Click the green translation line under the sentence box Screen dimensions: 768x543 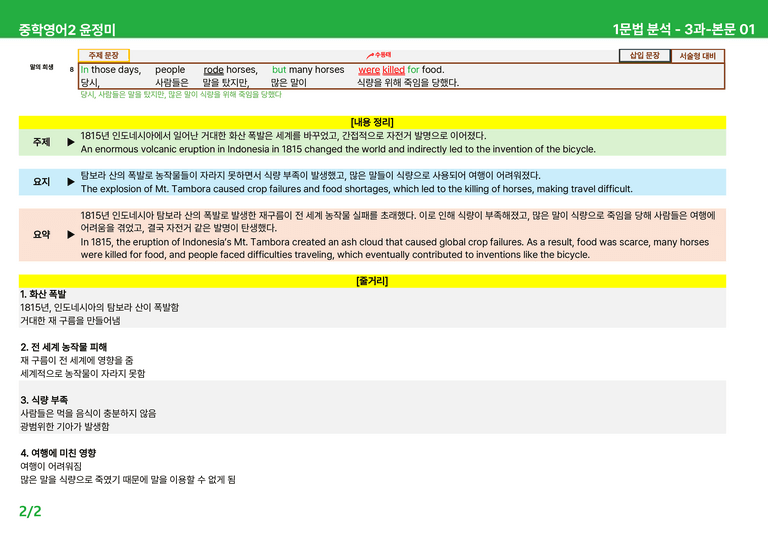(181, 94)
